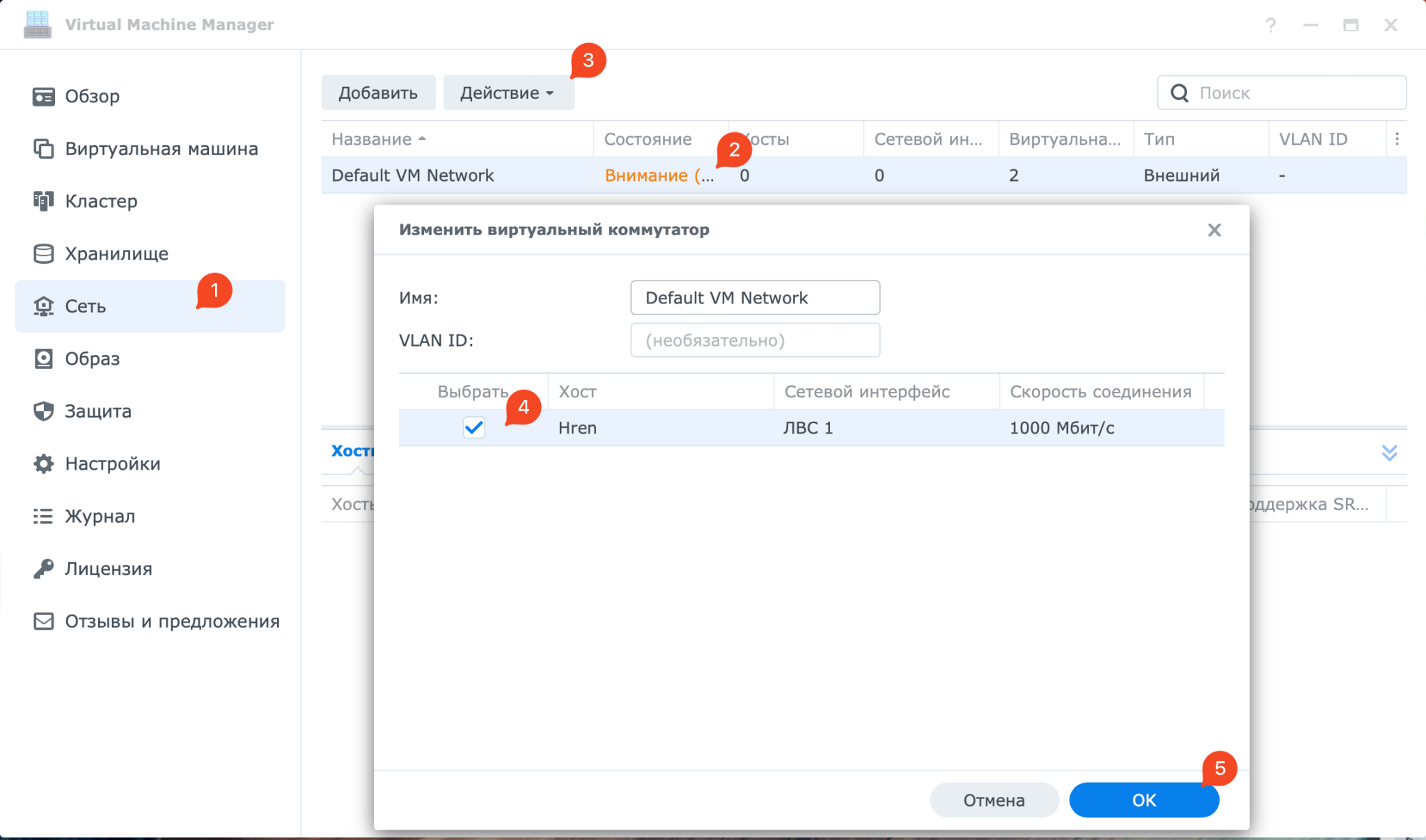Open the Обзор overview icon in sidebar
This screenshot has height=840, width=1426.
coord(43,96)
